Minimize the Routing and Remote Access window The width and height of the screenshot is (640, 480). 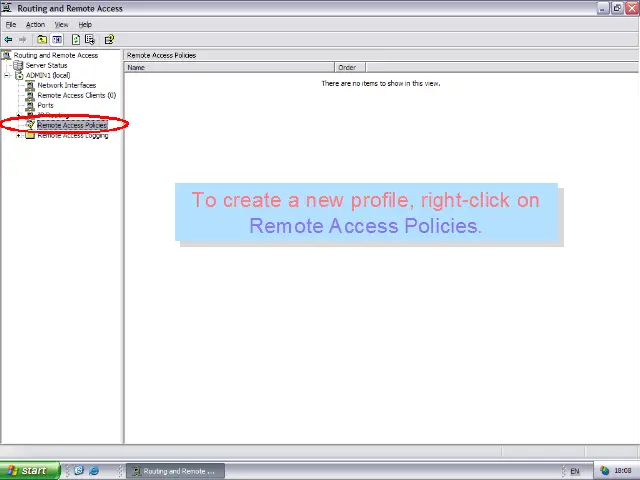pos(603,8)
